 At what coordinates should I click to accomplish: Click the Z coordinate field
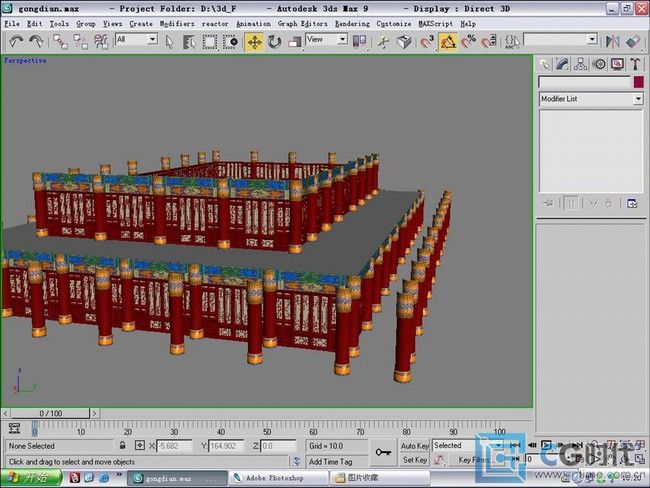click(x=278, y=446)
